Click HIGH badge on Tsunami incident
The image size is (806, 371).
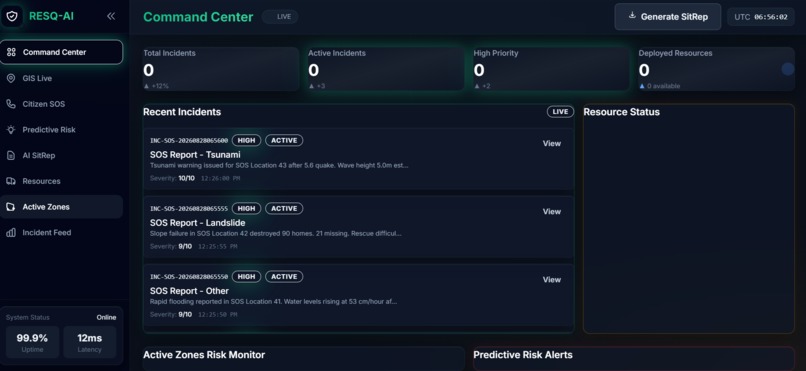point(246,140)
